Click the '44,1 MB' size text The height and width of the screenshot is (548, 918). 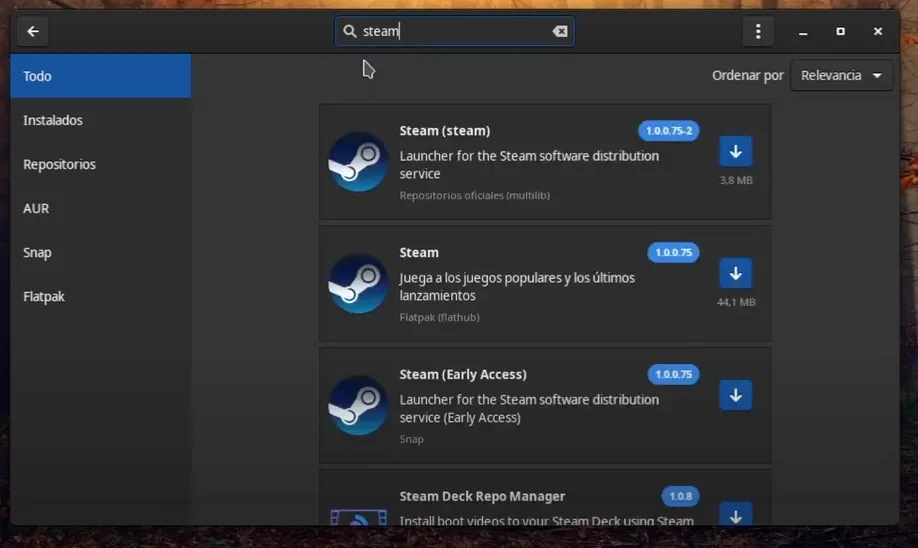click(x=736, y=302)
